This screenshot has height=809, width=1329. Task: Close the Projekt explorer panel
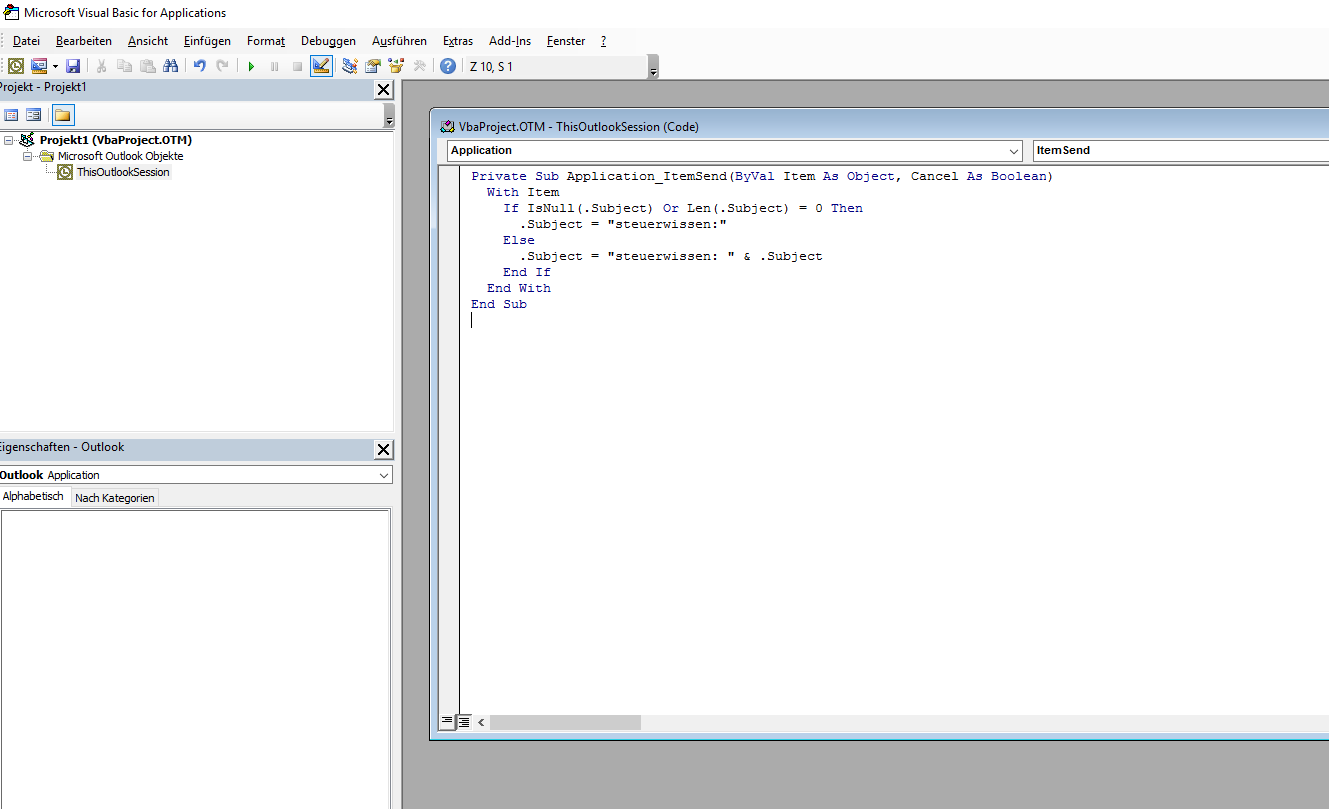tap(384, 90)
